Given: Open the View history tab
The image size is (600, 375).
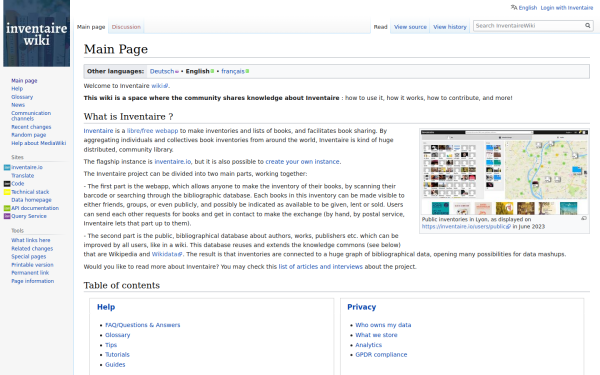Looking at the screenshot, I should click(450, 27).
